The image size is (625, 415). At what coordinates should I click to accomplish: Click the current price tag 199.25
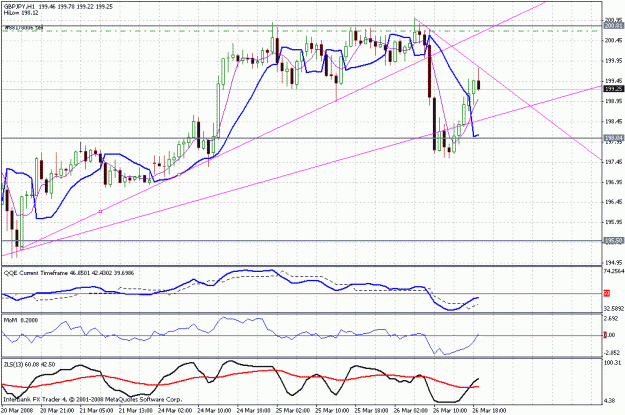[x=614, y=89]
